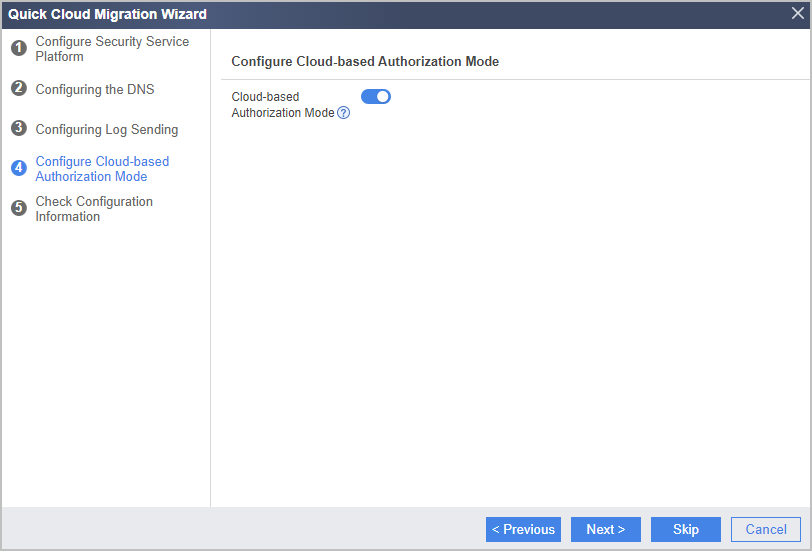
Task: Click the highlighted step 4 number circle
Action: pos(19,168)
